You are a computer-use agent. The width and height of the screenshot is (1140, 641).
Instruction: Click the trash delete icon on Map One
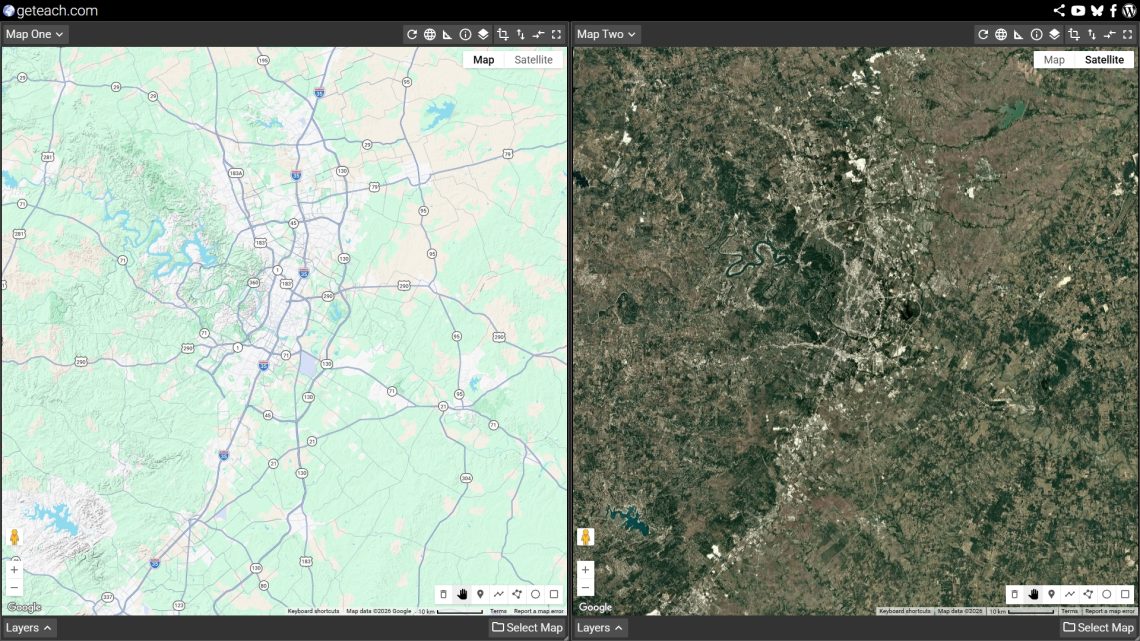tap(444, 594)
